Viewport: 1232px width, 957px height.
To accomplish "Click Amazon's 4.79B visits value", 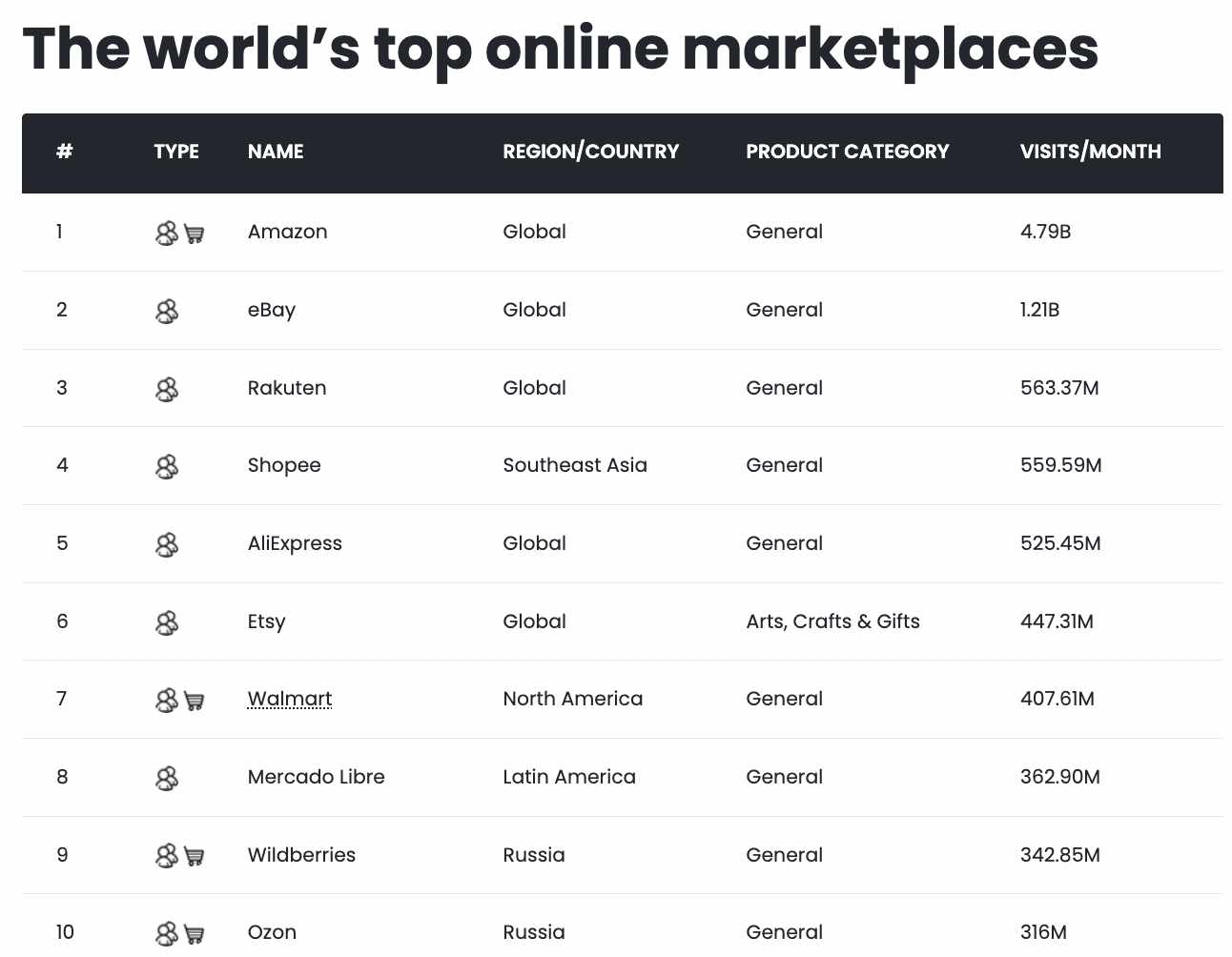I will point(1045,232).
